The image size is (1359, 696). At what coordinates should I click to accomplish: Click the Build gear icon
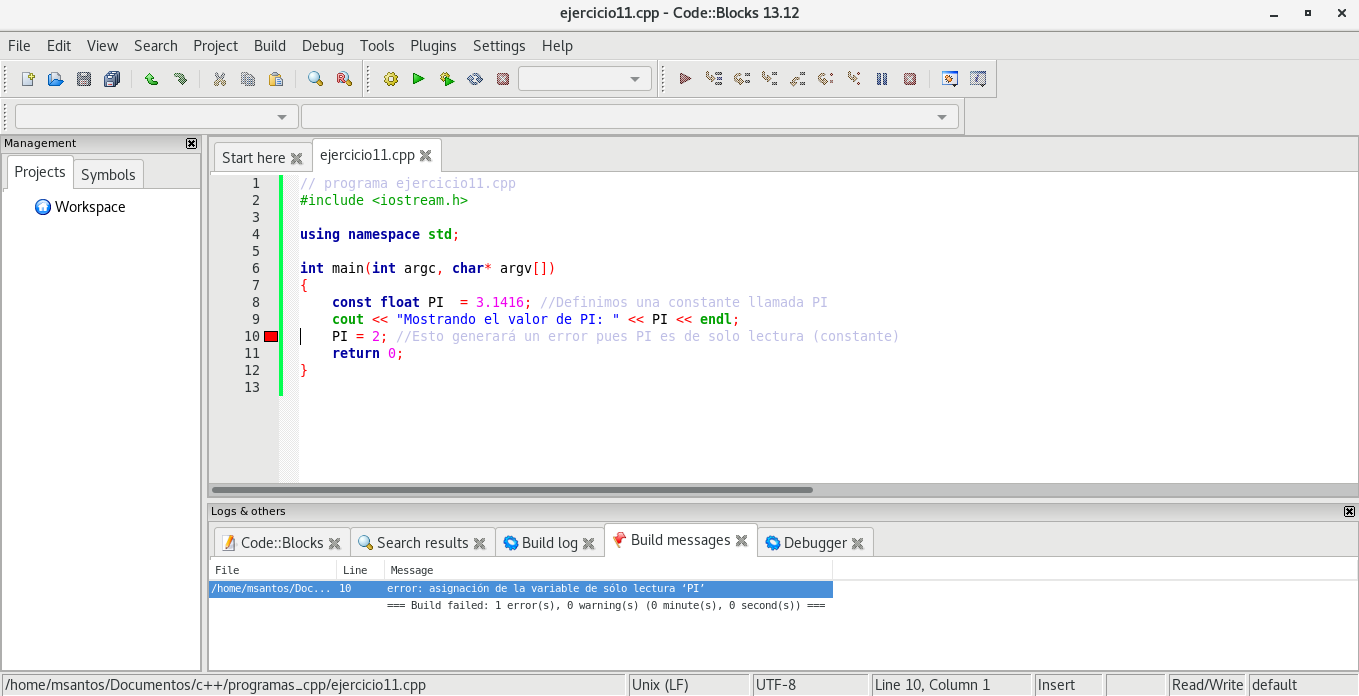click(x=391, y=79)
